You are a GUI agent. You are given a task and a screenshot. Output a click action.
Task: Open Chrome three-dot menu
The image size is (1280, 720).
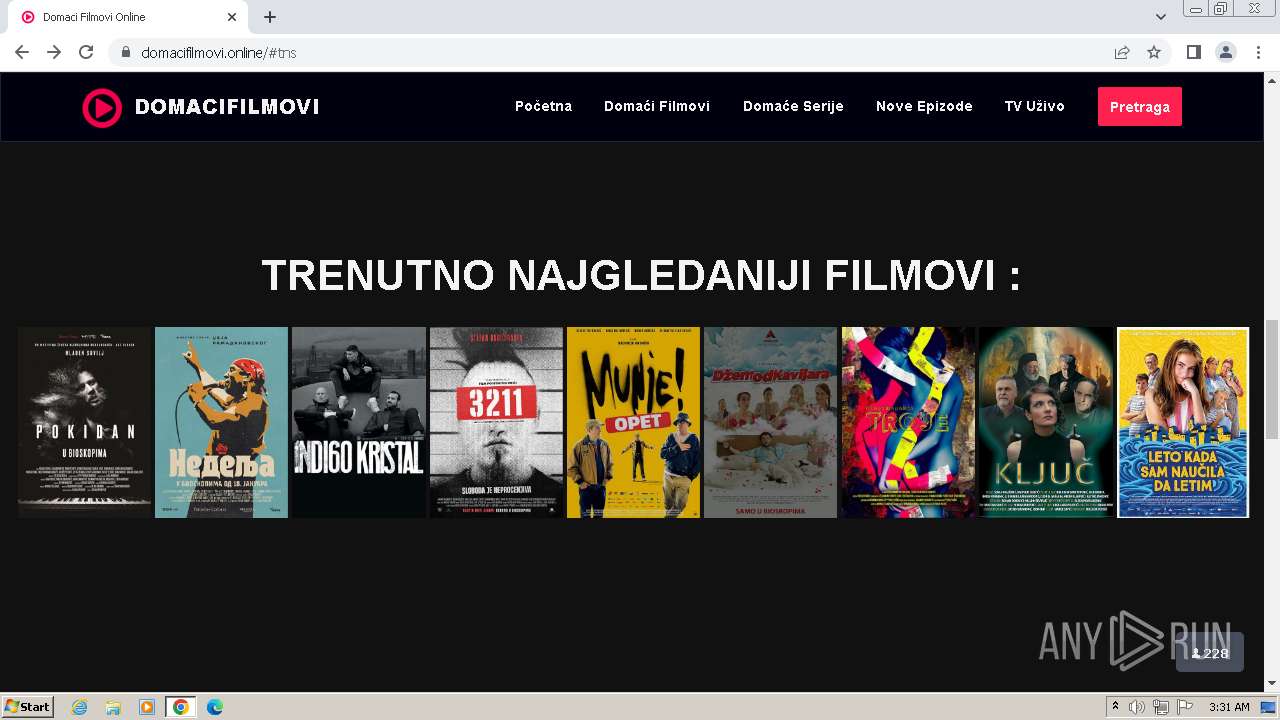(1258, 52)
